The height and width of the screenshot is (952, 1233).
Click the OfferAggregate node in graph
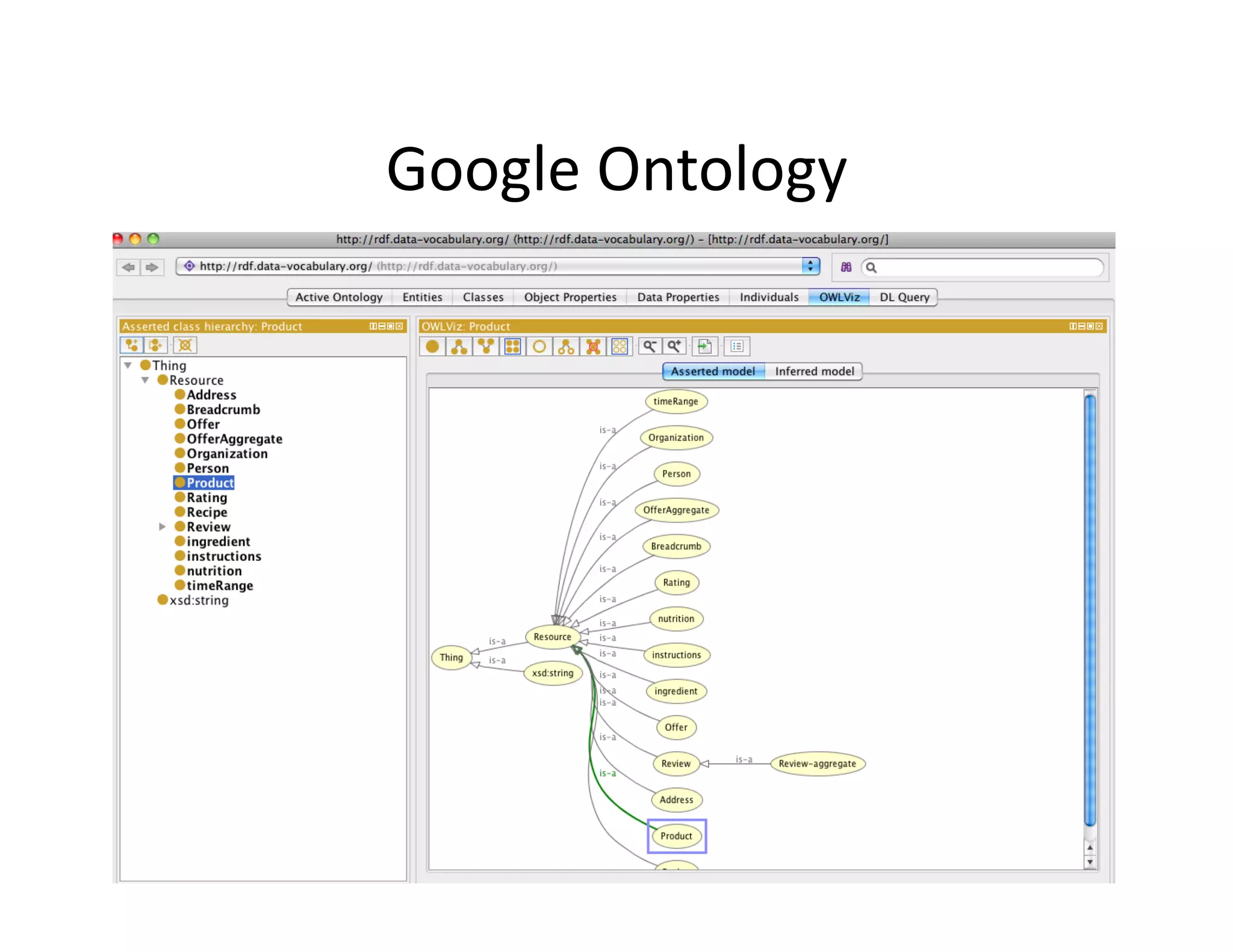[x=677, y=510]
